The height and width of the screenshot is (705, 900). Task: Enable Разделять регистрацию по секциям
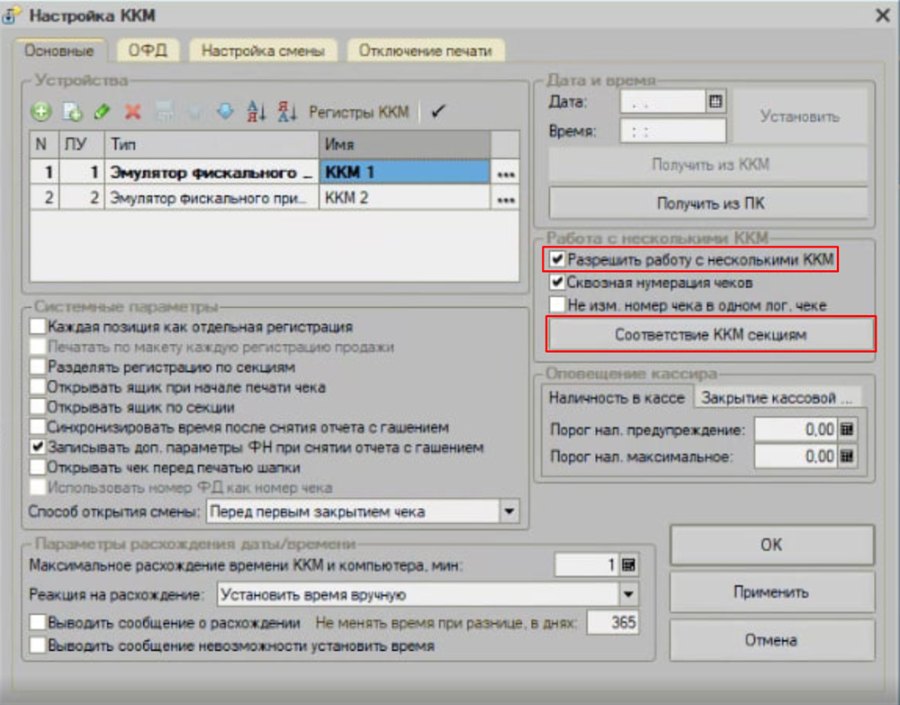coord(38,366)
